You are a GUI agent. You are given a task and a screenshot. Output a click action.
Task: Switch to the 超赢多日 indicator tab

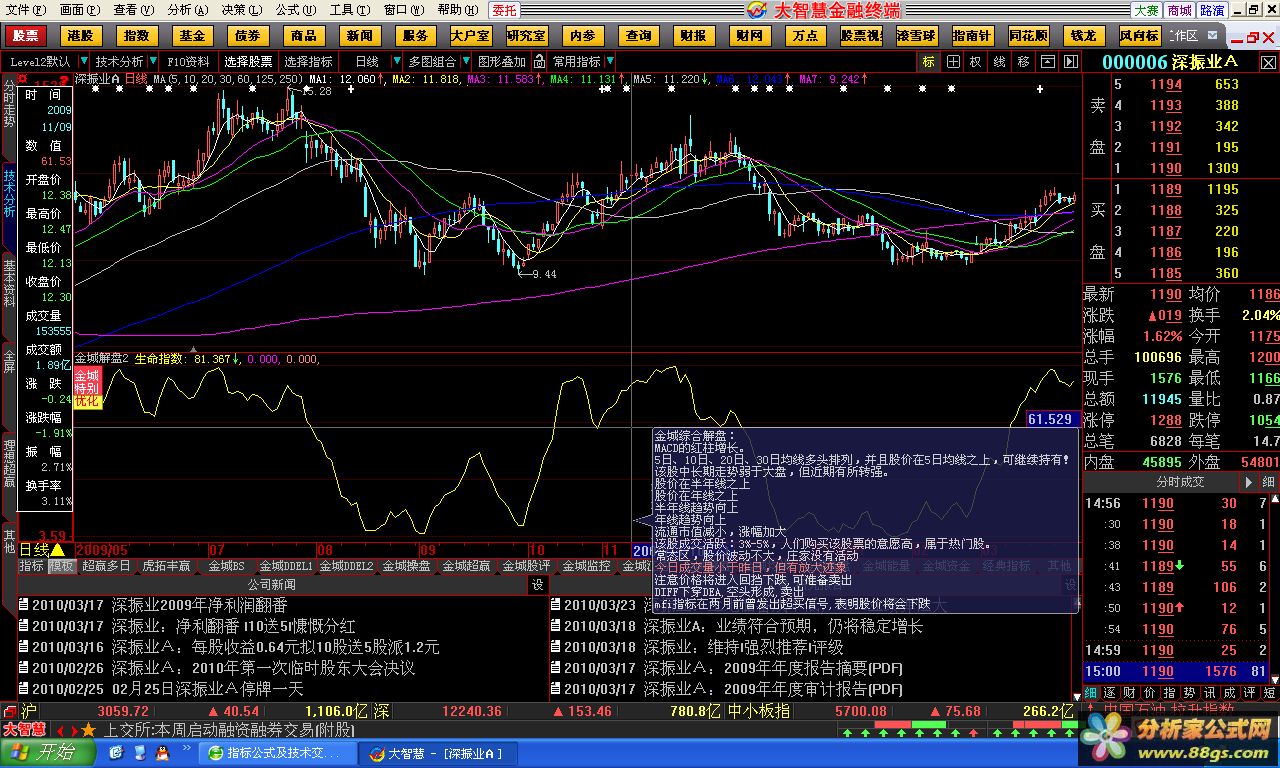tap(106, 566)
